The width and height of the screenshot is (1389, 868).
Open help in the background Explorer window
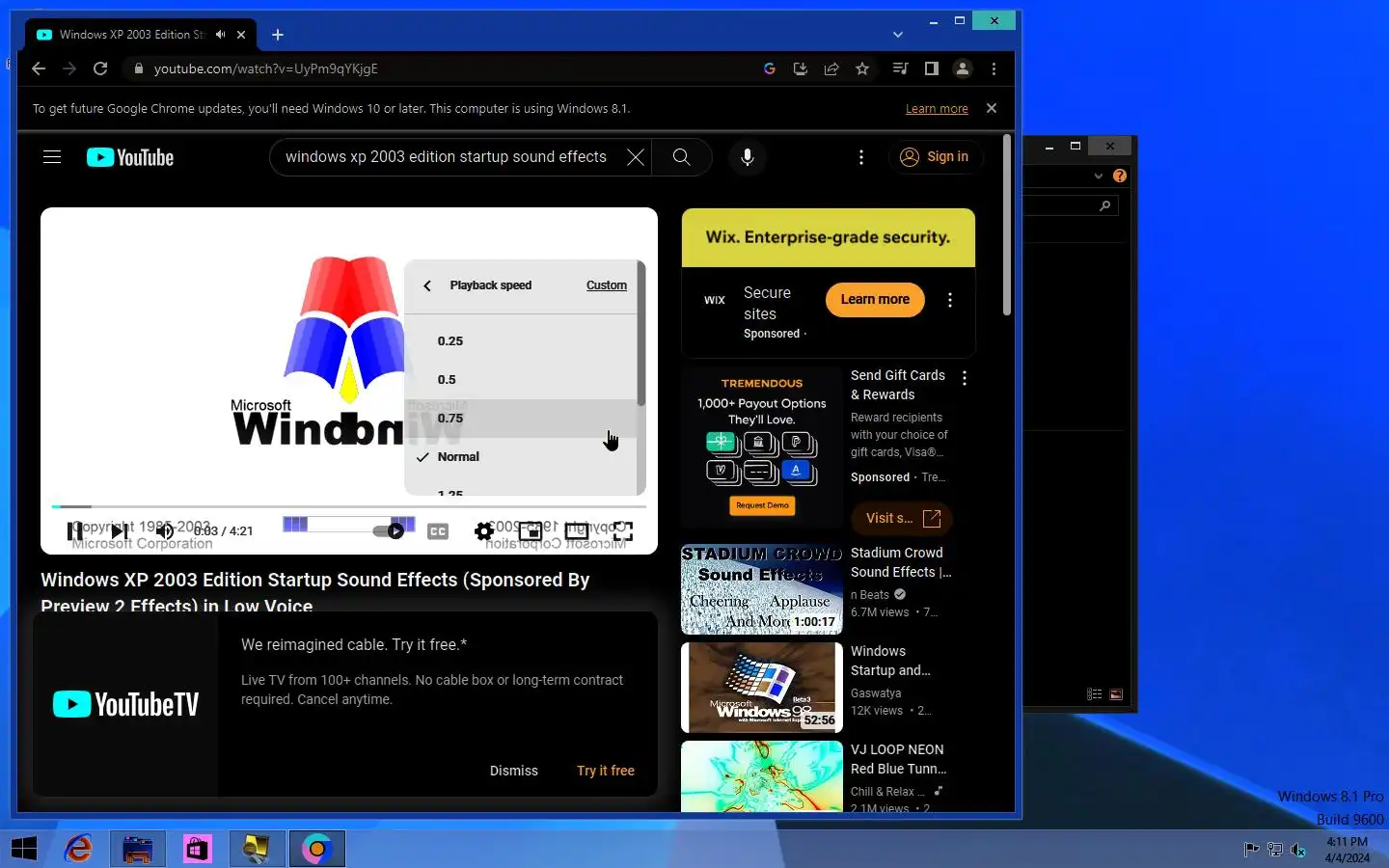[1120, 176]
